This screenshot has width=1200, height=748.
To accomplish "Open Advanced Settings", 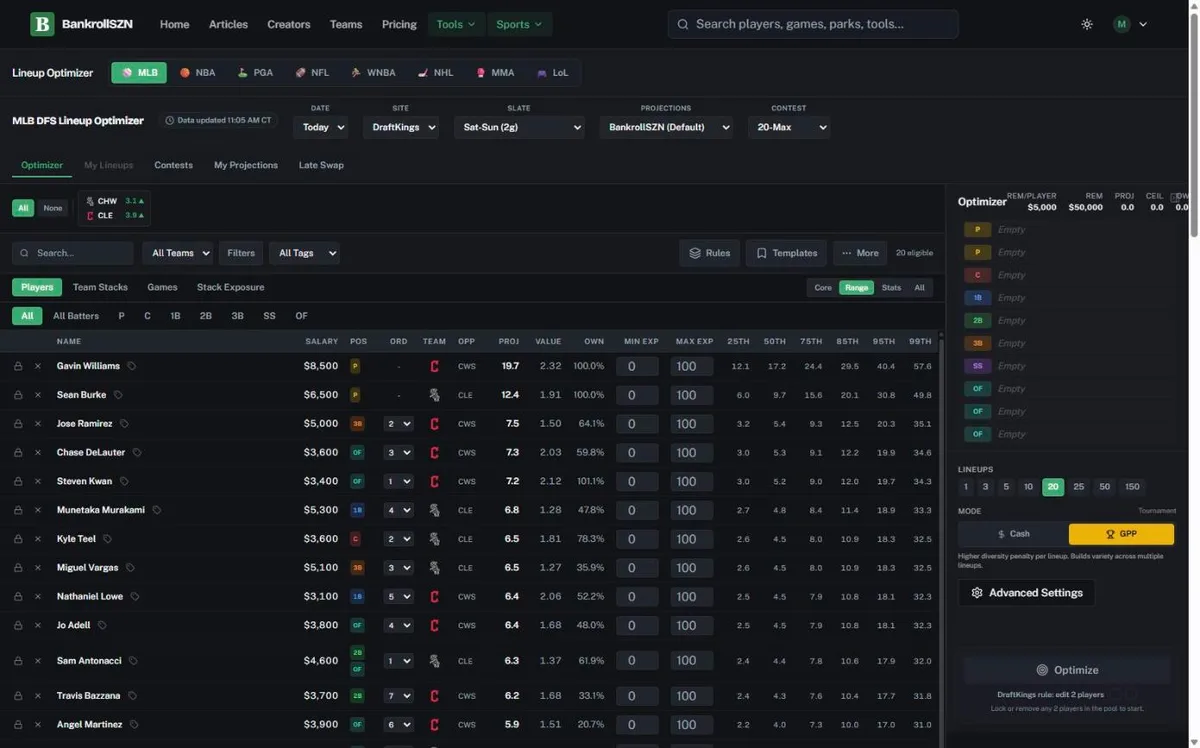I will (x=1027, y=593).
